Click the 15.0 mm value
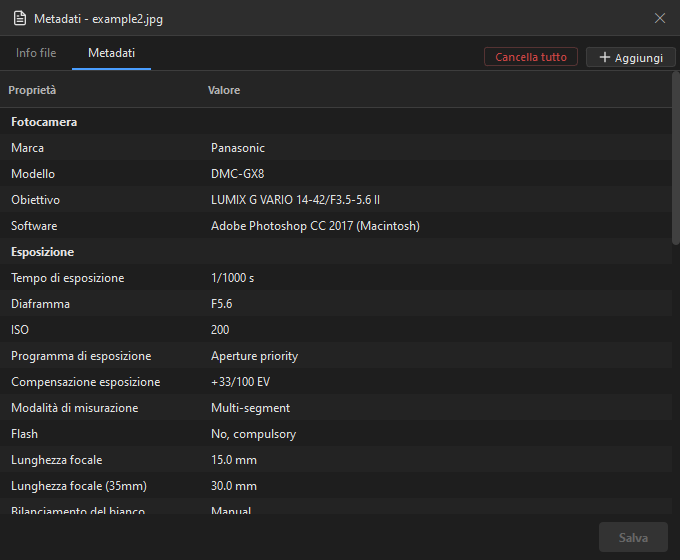The width and height of the screenshot is (680, 560). pos(234,460)
